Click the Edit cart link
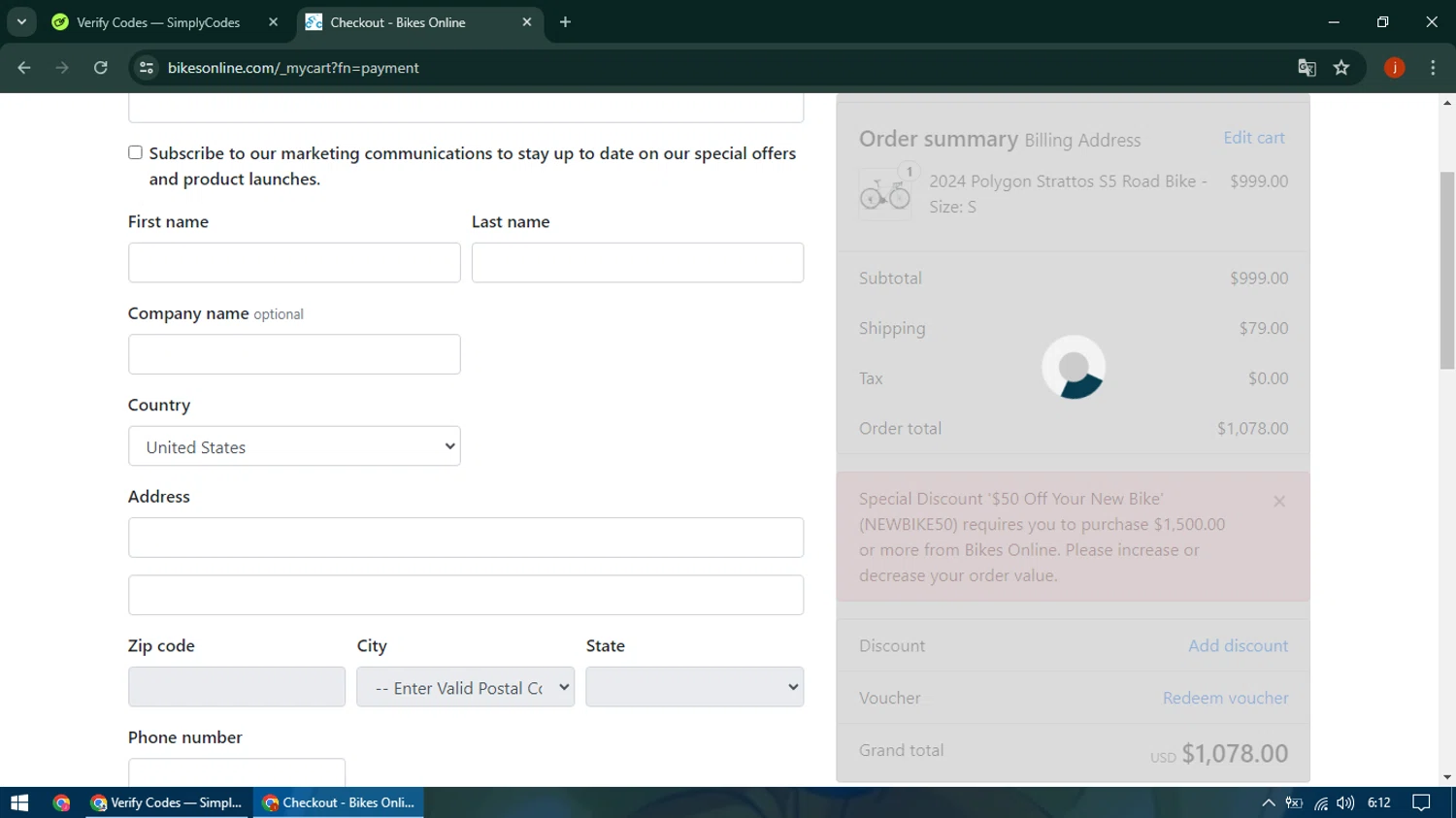The image size is (1456, 818). point(1253,138)
